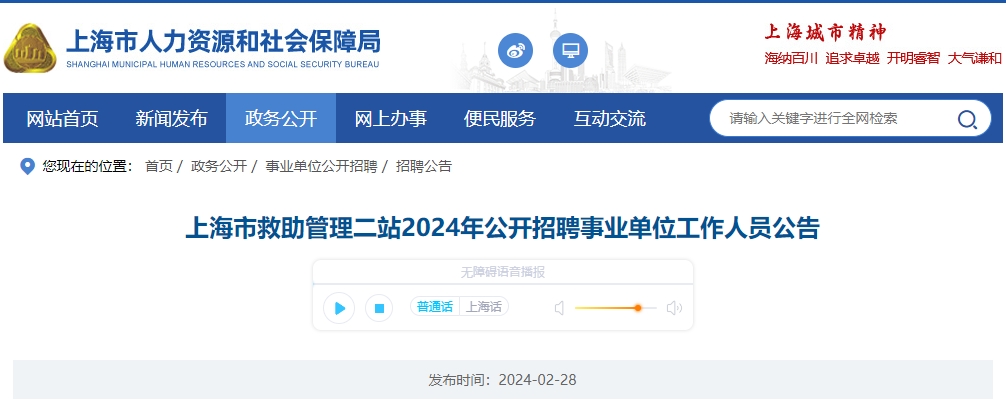Image resolution: width=1006 pixels, height=401 pixels.
Task: Mute audio with the left speaker icon
Action: [559, 308]
